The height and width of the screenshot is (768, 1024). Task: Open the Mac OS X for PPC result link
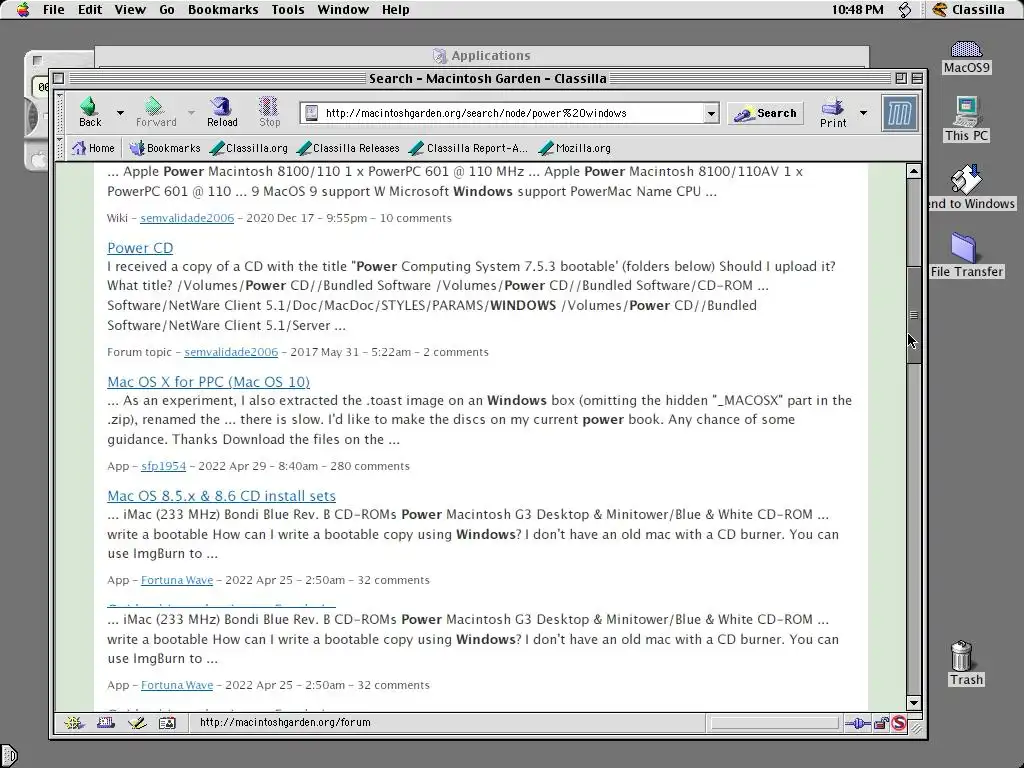point(208,381)
